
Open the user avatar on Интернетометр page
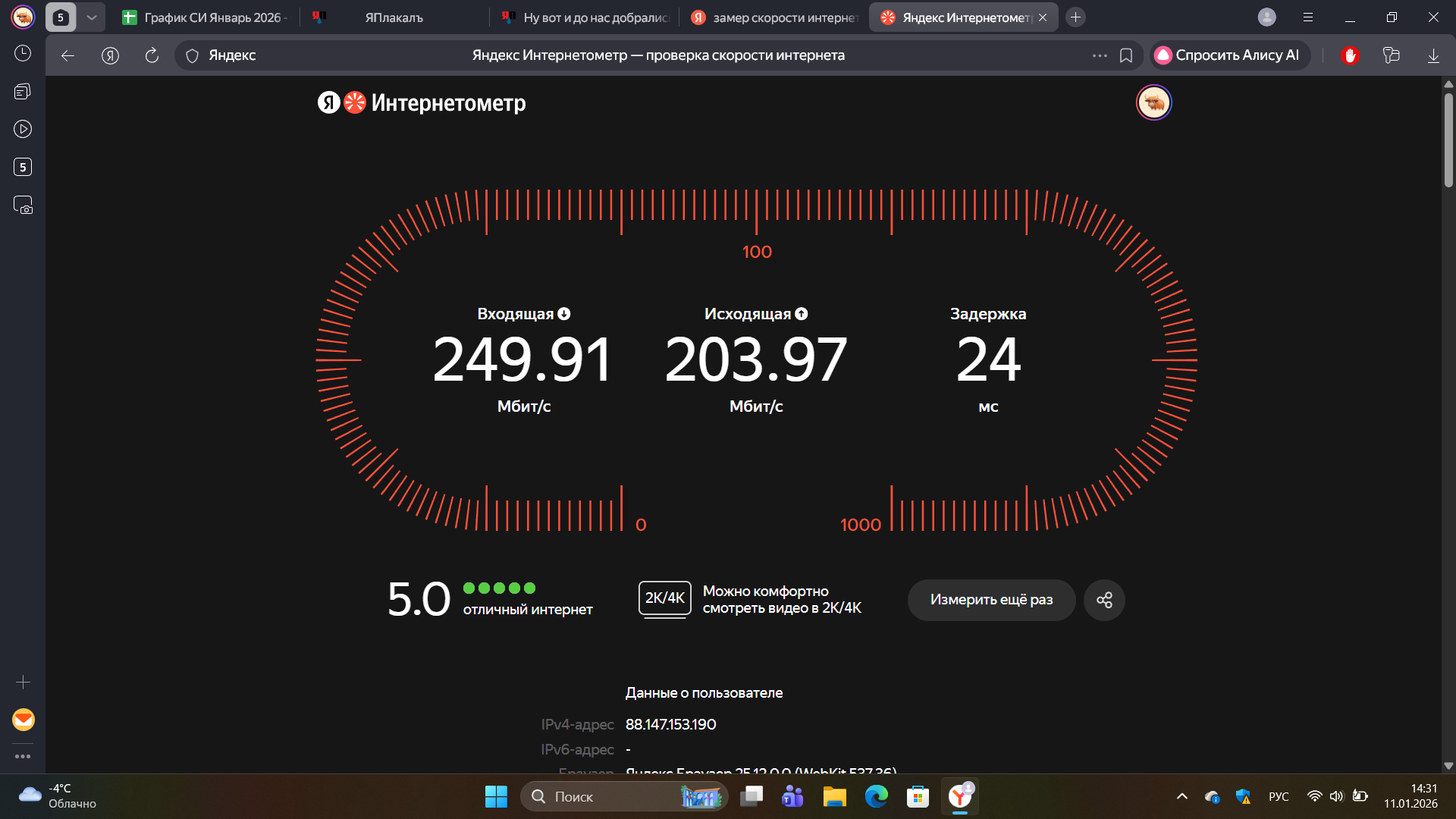coord(1153,102)
